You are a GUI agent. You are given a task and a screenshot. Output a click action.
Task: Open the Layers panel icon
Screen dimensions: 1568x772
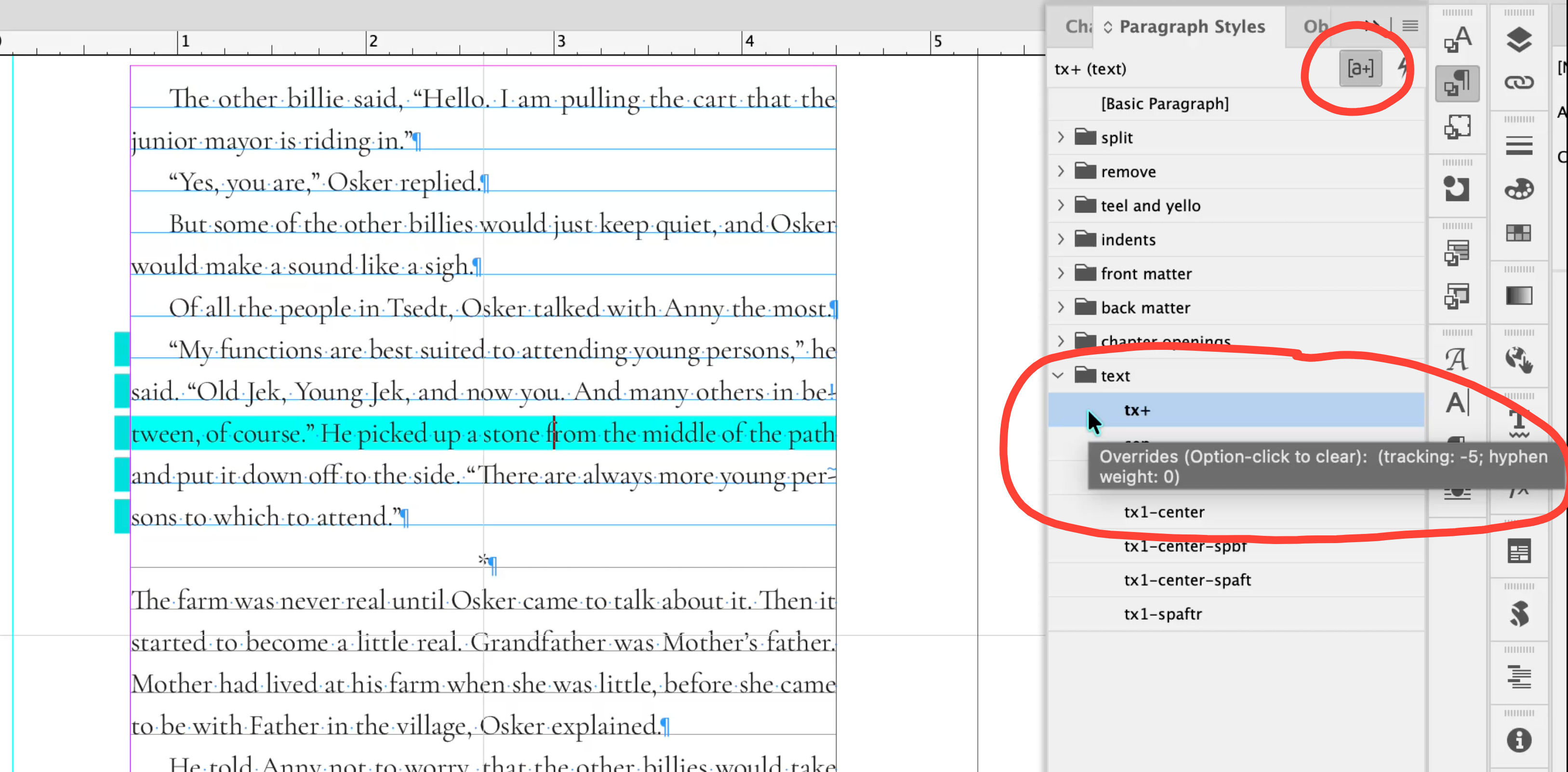coord(1519,40)
